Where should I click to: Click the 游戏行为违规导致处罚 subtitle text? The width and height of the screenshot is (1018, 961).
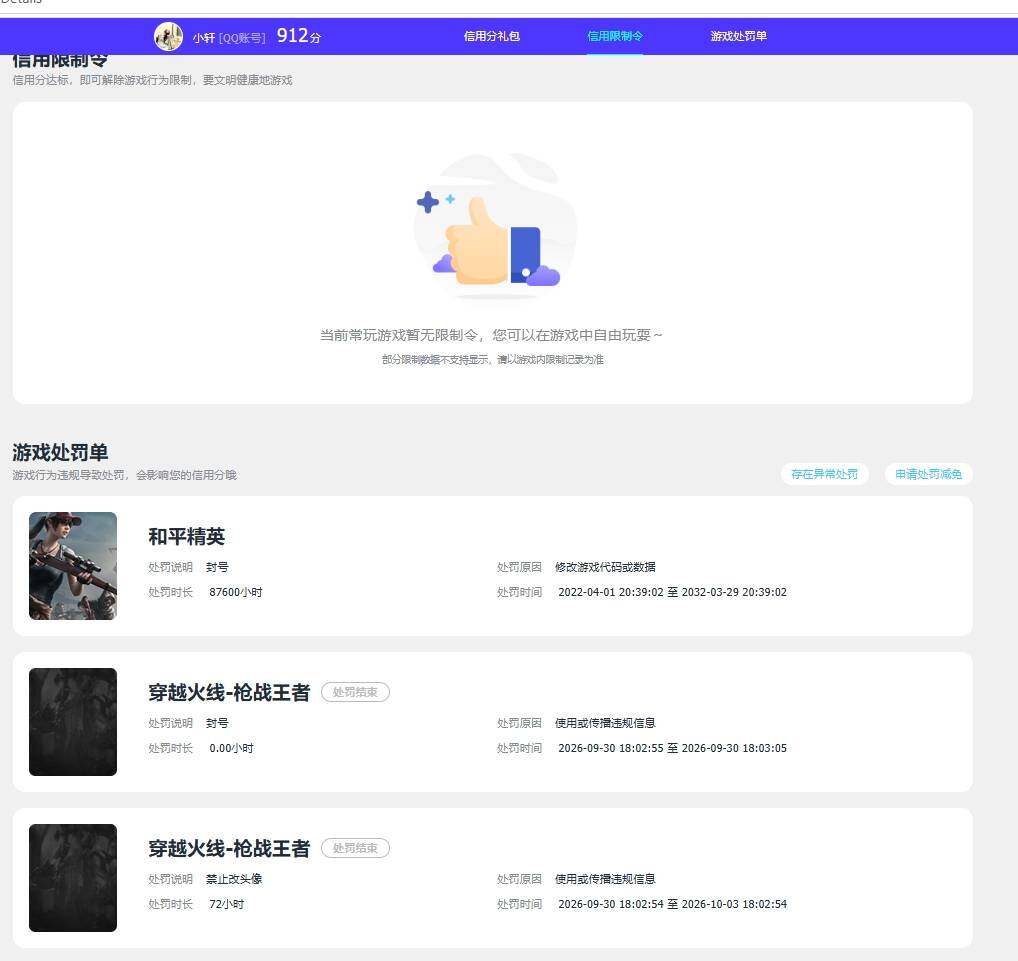pyautogui.click(x=125, y=475)
